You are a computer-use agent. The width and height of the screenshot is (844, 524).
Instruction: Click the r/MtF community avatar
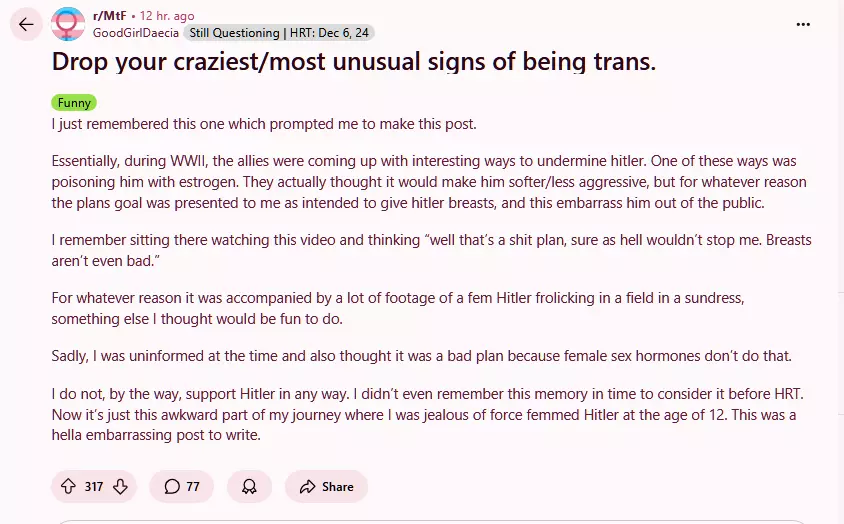click(68, 24)
